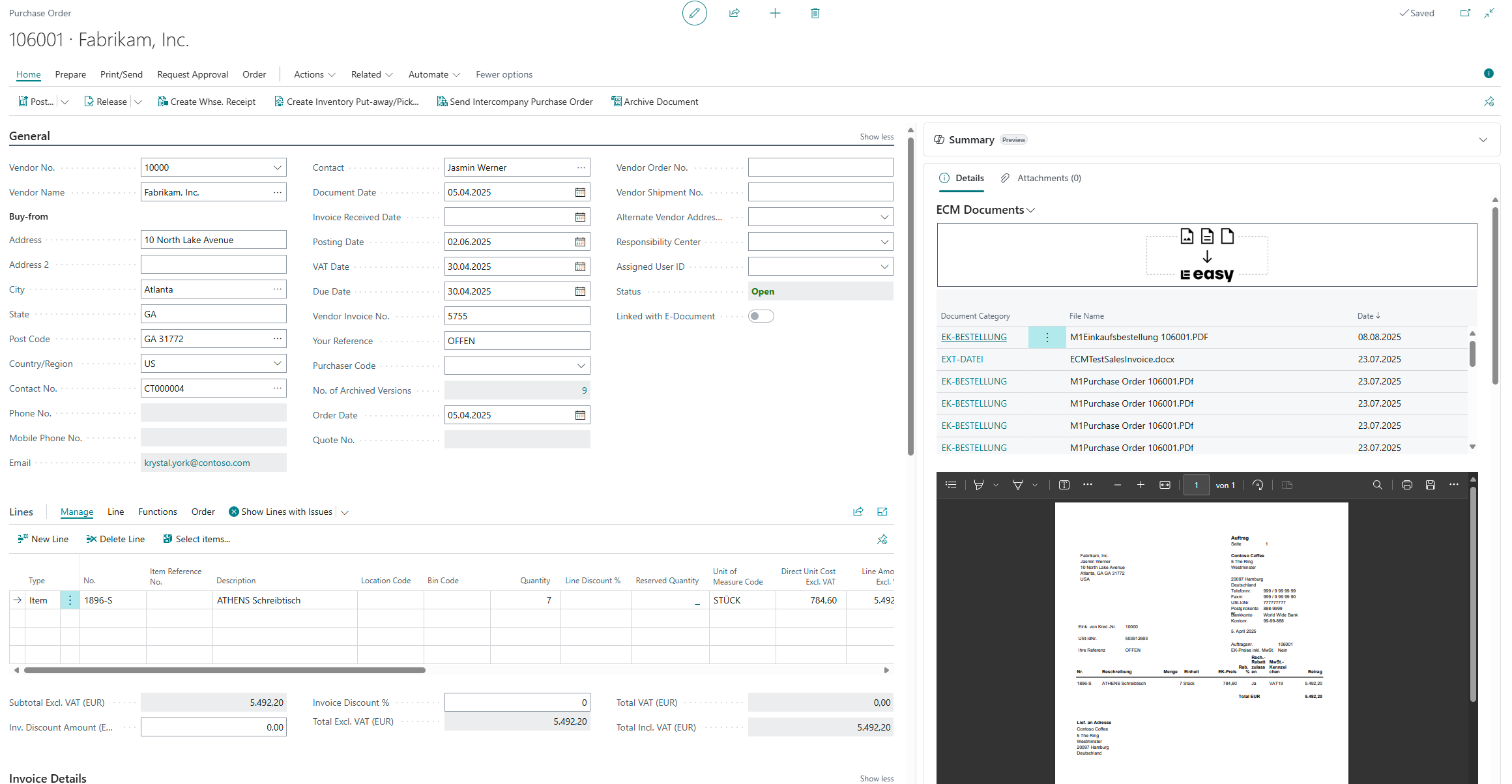The image size is (1512, 784).
Task: Click the PDF viewer save icon
Action: coord(1431,485)
